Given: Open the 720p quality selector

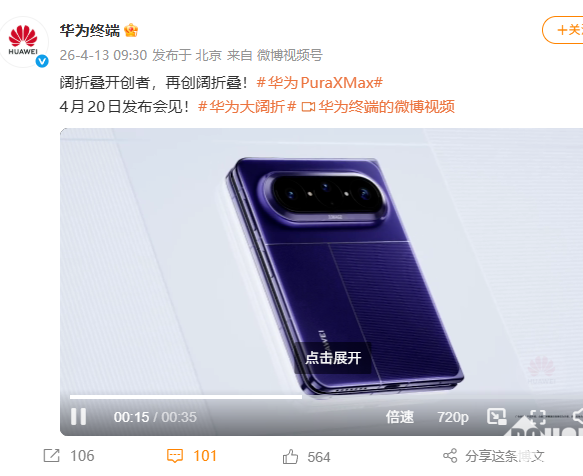Looking at the screenshot, I should 453,417.
